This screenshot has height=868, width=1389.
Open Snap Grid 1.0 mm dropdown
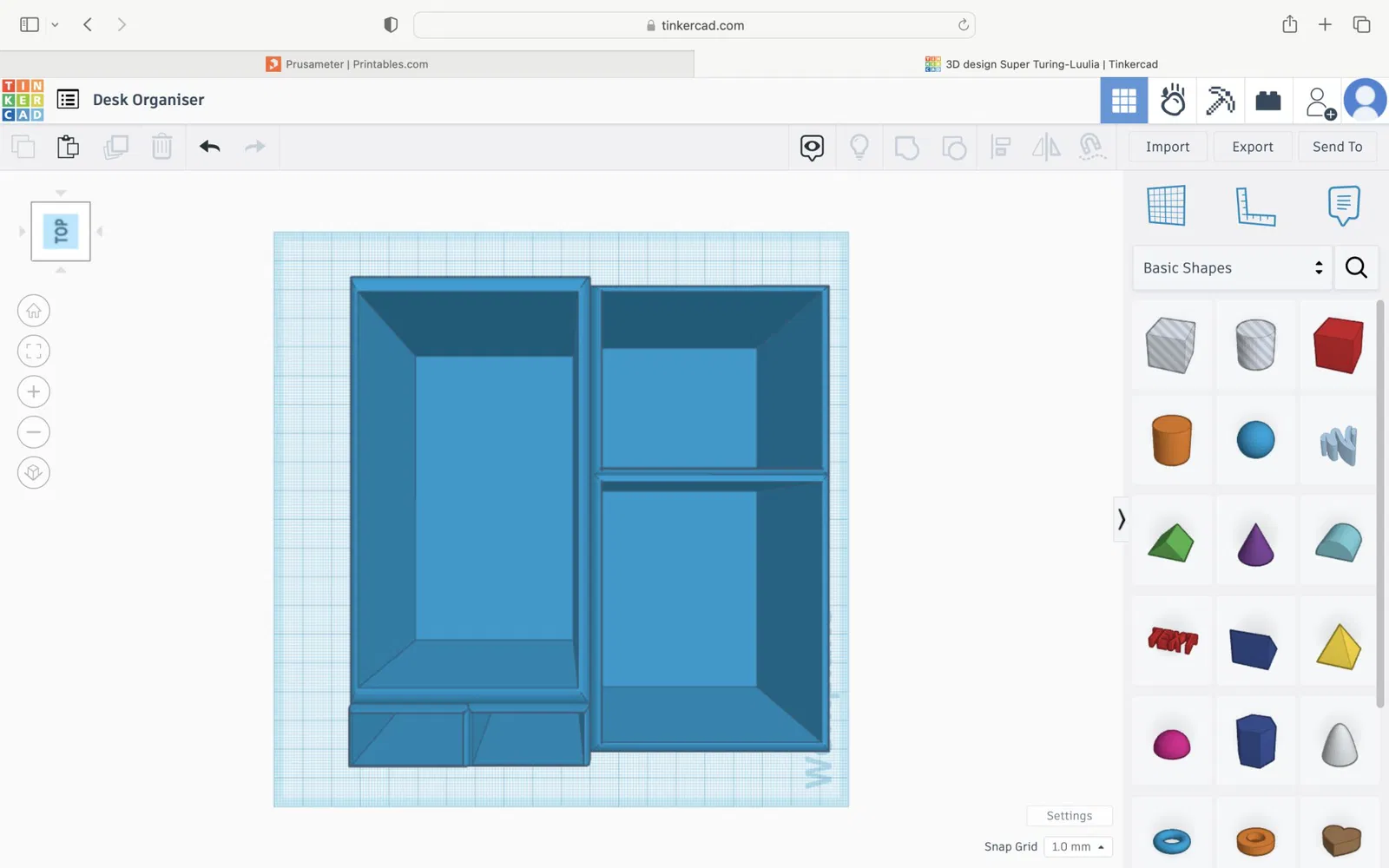tap(1078, 846)
